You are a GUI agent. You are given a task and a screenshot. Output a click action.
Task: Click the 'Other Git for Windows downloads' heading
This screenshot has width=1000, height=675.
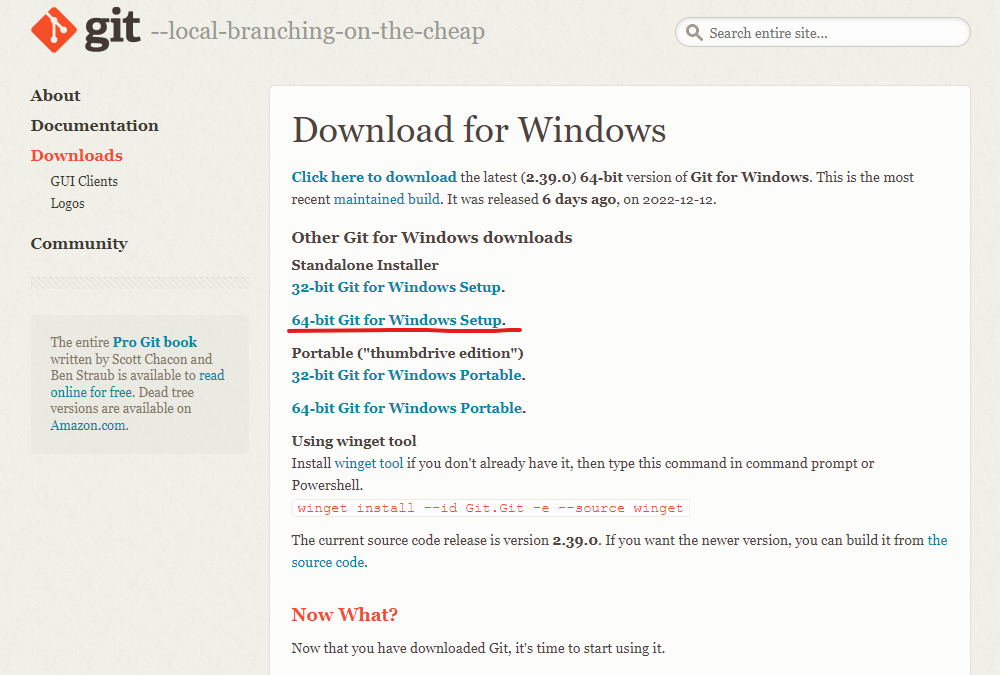click(x=432, y=237)
